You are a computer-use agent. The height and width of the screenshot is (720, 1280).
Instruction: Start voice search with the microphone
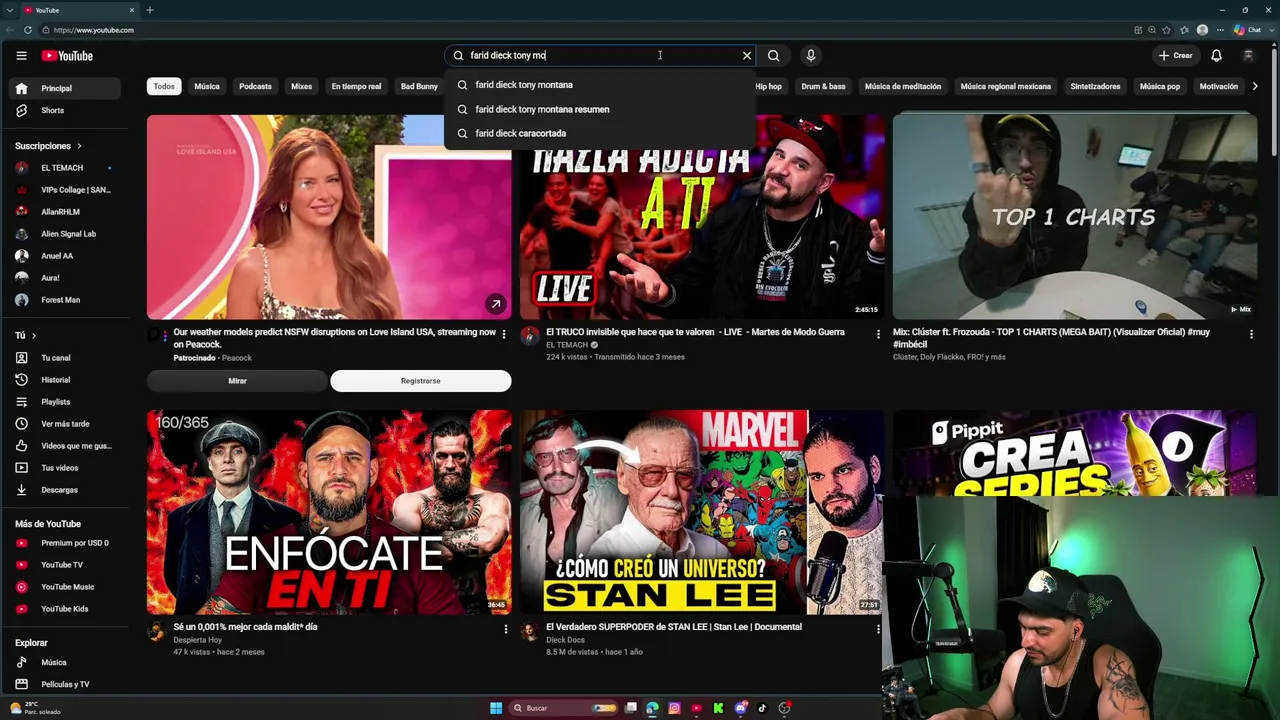click(x=811, y=56)
